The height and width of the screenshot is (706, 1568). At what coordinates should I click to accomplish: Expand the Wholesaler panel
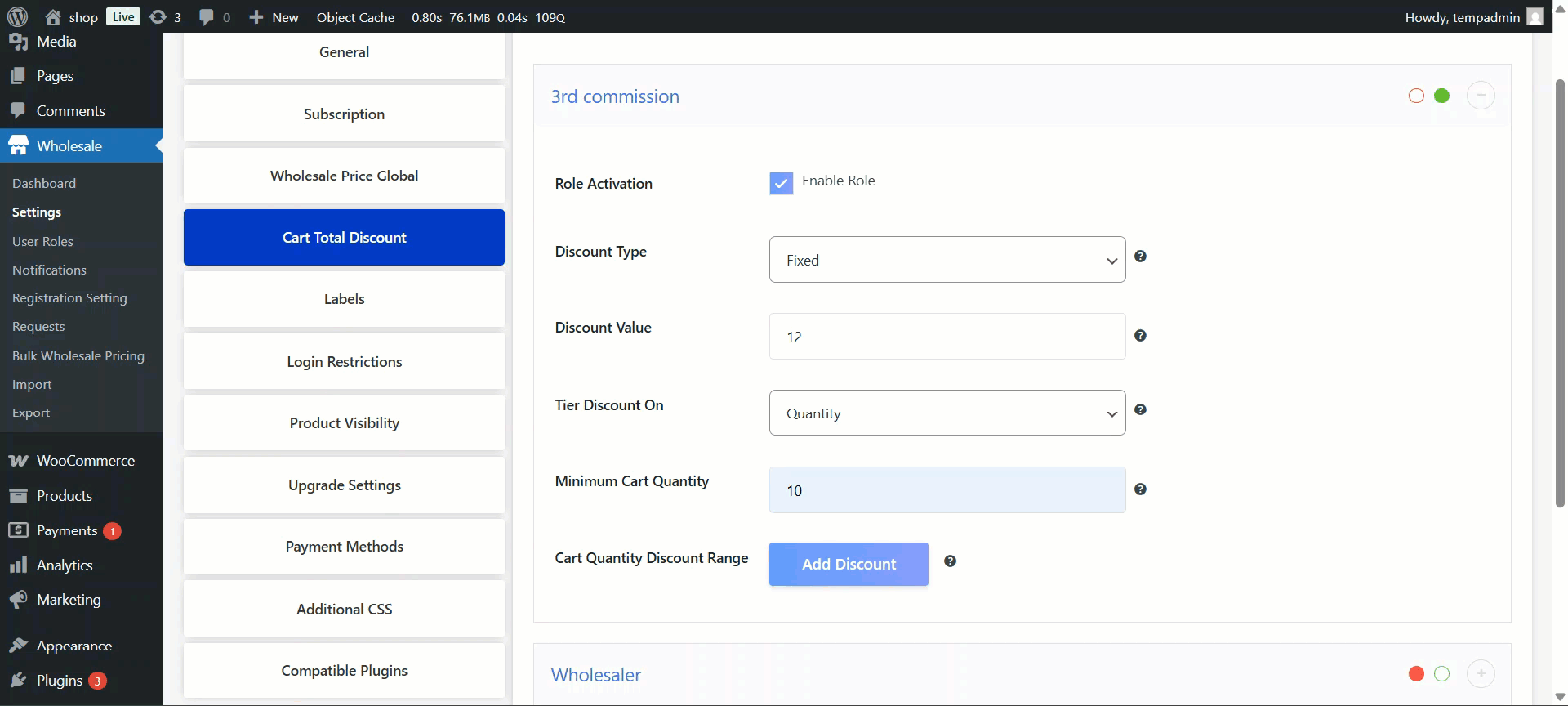[1481, 674]
